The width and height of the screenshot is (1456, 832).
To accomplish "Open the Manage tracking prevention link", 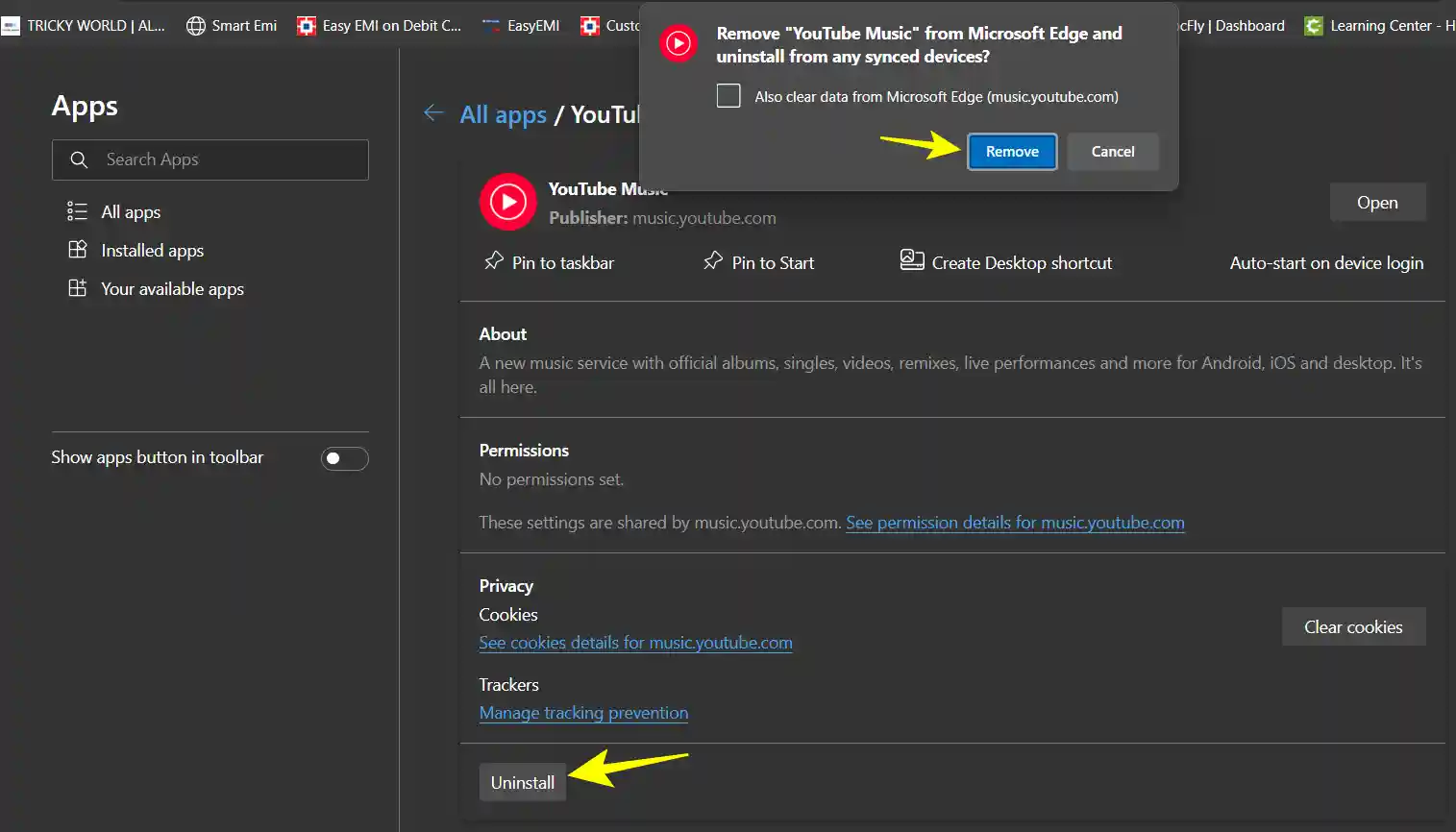I will (583, 712).
